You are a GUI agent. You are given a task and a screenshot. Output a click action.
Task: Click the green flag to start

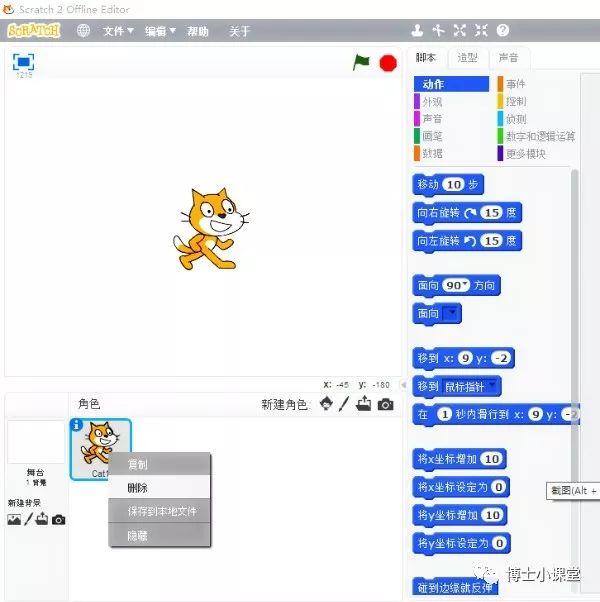361,62
